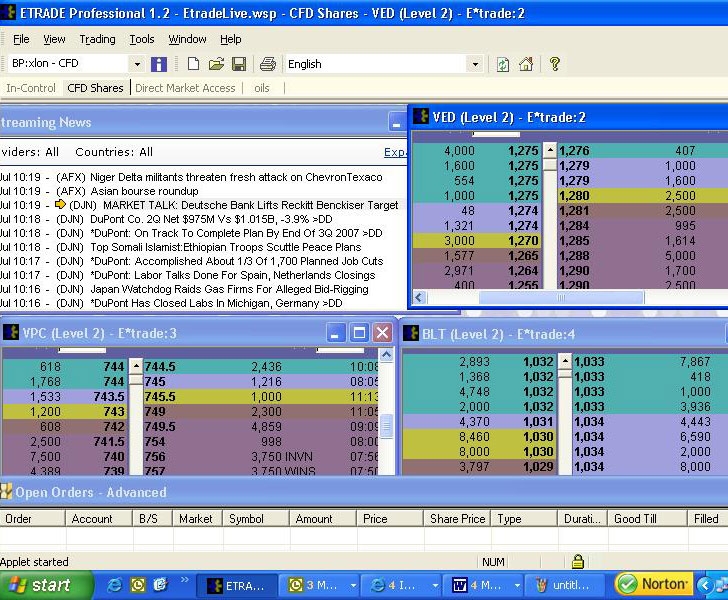
Task: Open the Tools menu
Action: (x=142, y=39)
